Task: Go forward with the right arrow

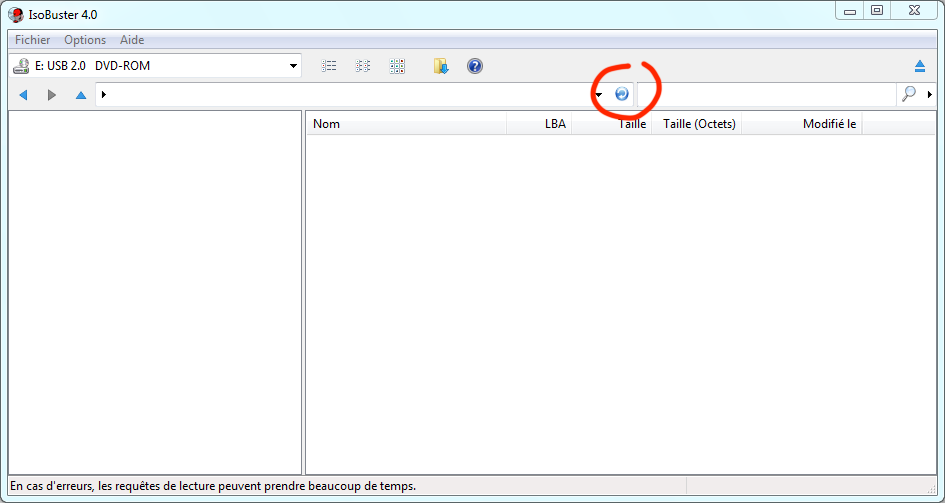Action: (x=52, y=95)
